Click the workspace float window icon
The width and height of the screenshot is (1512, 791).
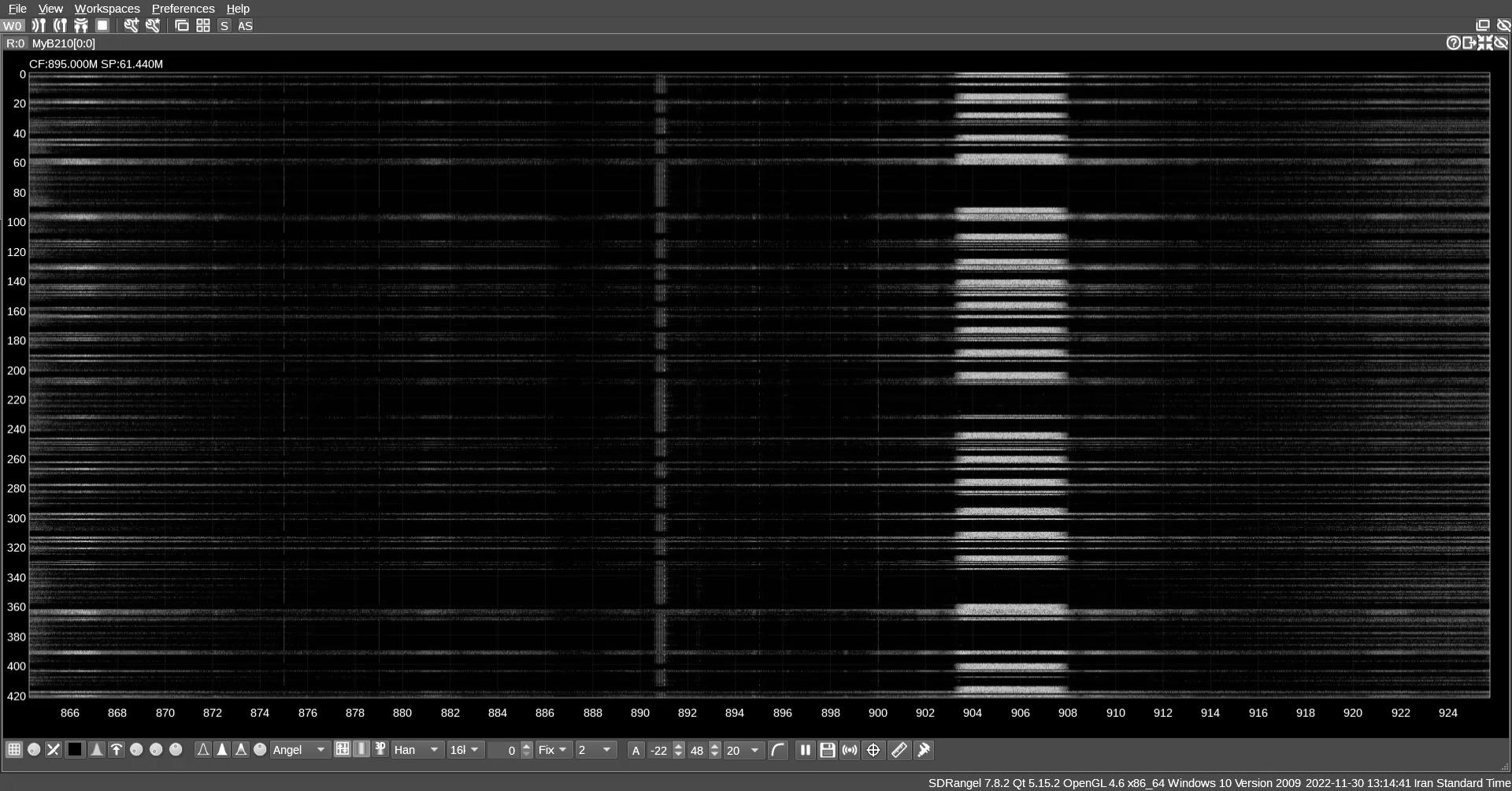pos(1483,25)
